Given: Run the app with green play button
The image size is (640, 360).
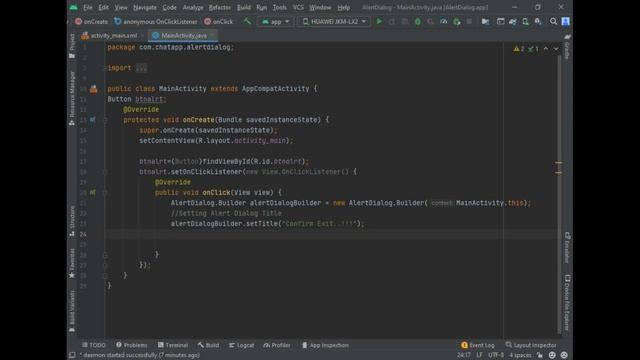Looking at the screenshot, I should point(379,21).
